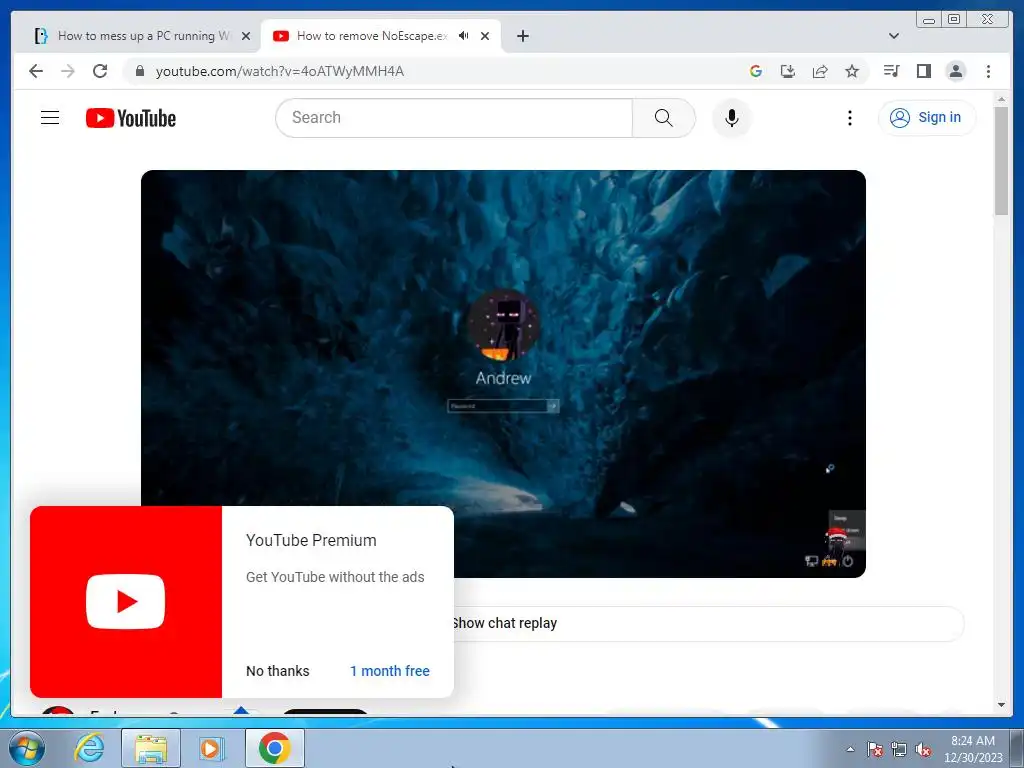Click the URL in the address bar

point(280,71)
